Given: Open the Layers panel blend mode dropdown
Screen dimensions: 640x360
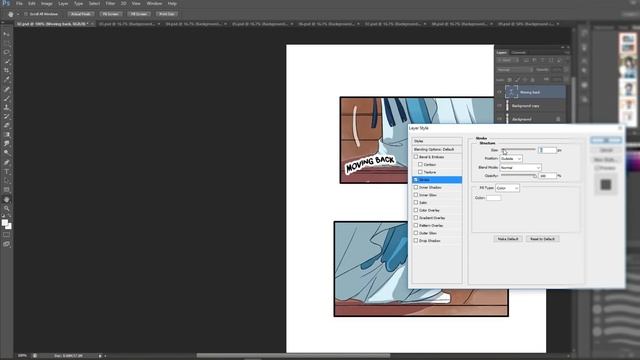Looking at the screenshot, I should pos(514,70).
